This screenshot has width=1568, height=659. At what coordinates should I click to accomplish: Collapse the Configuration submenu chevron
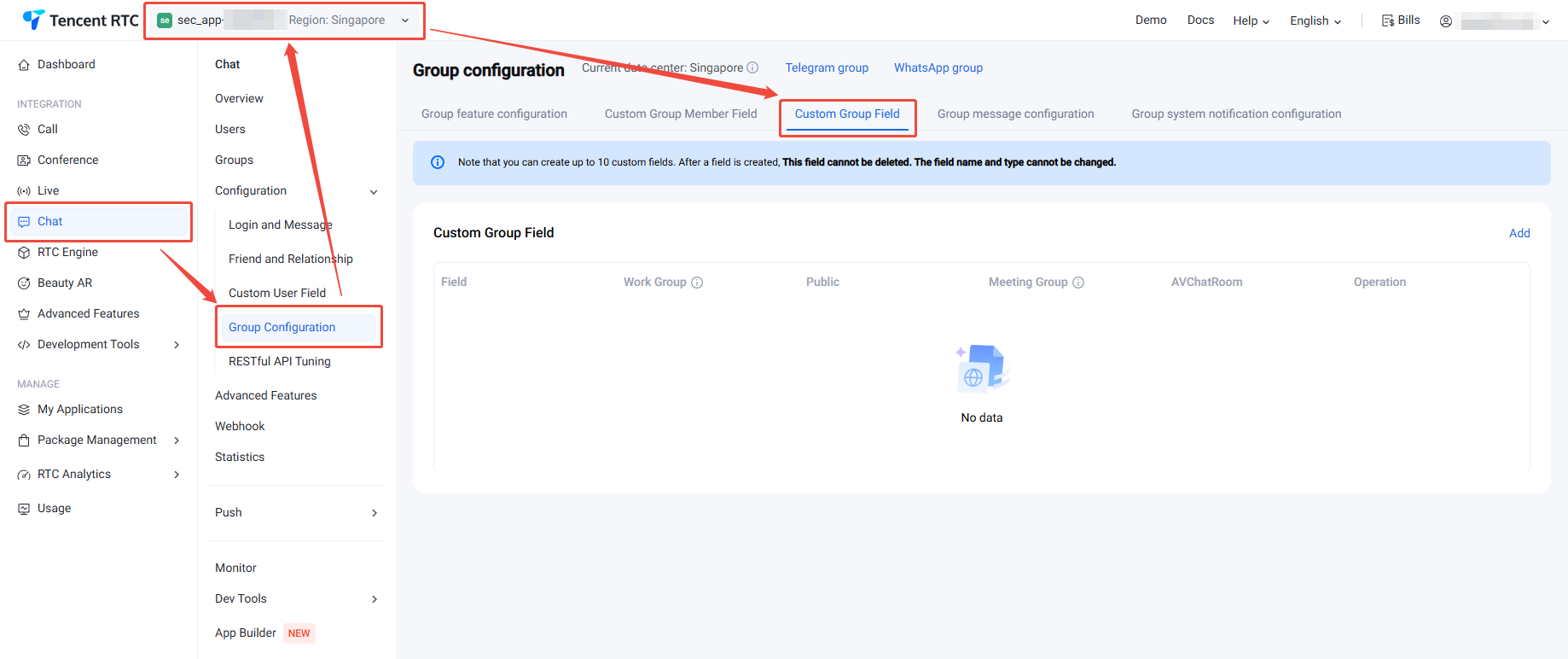(374, 192)
